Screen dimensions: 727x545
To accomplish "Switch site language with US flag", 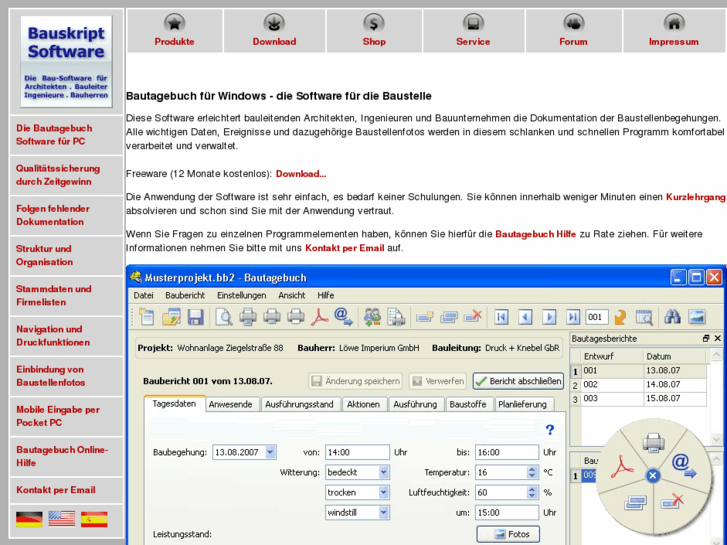I will pos(62,519).
